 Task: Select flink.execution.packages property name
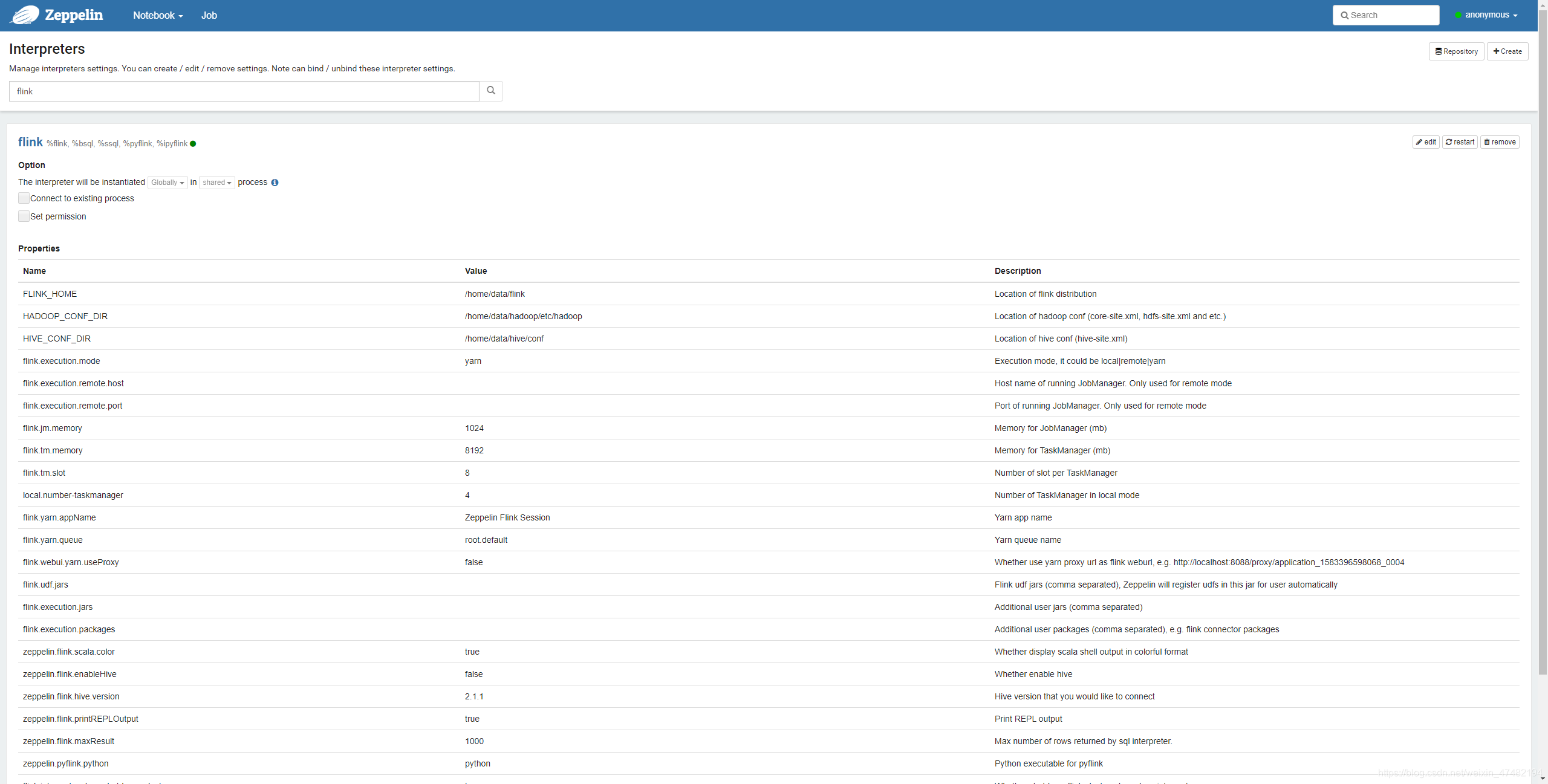(69, 629)
